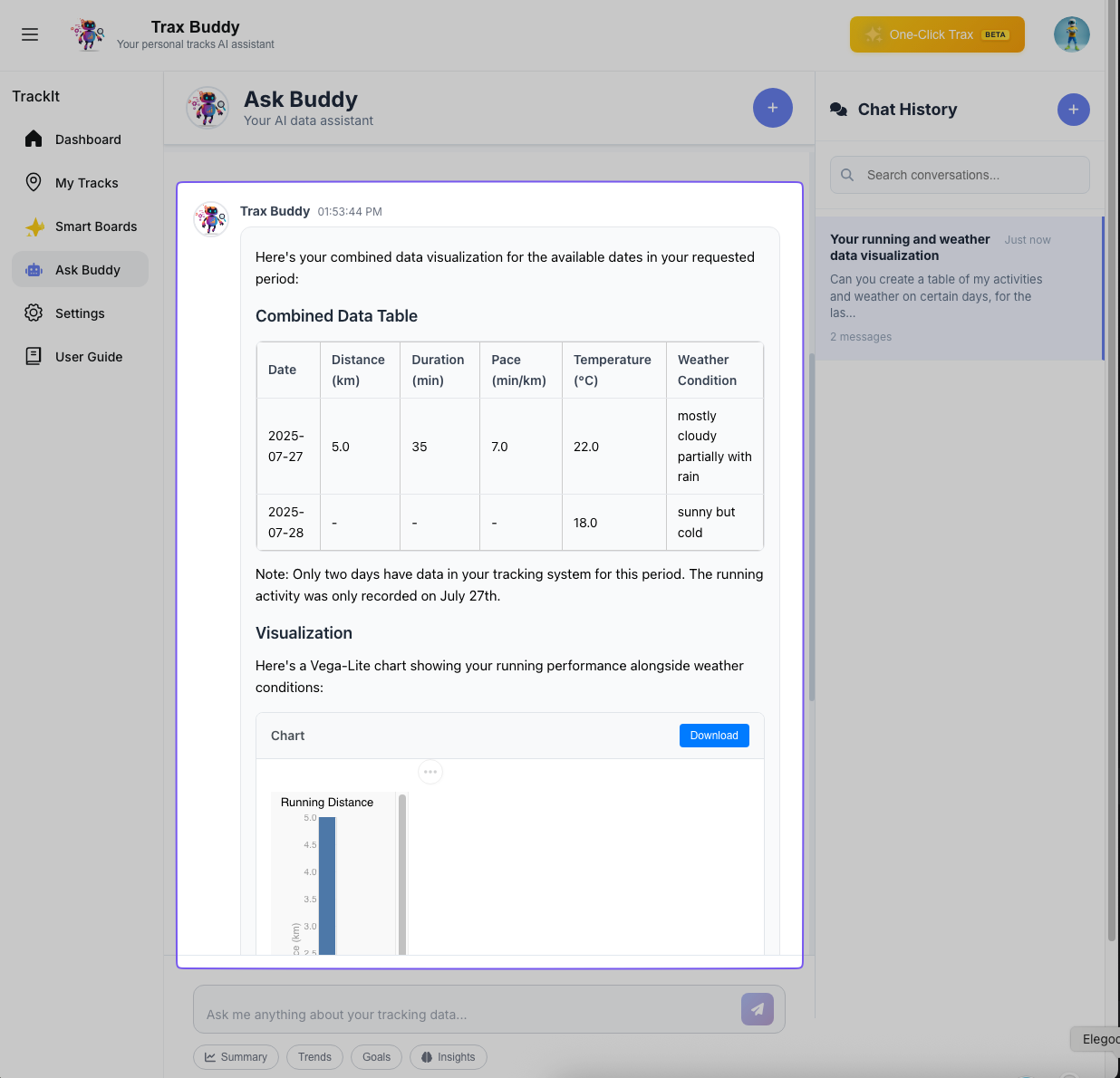Click the Insights brain icon
Viewport: 1120px width, 1078px height.
point(427,1057)
